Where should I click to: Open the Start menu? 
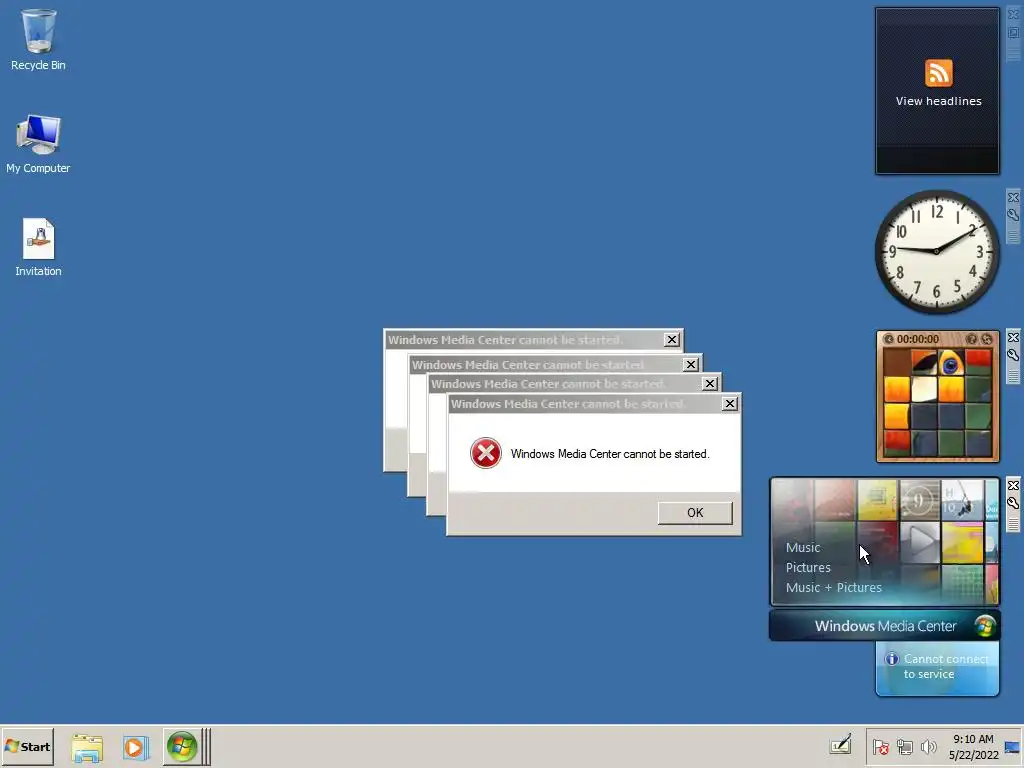[x=27, y=746]
